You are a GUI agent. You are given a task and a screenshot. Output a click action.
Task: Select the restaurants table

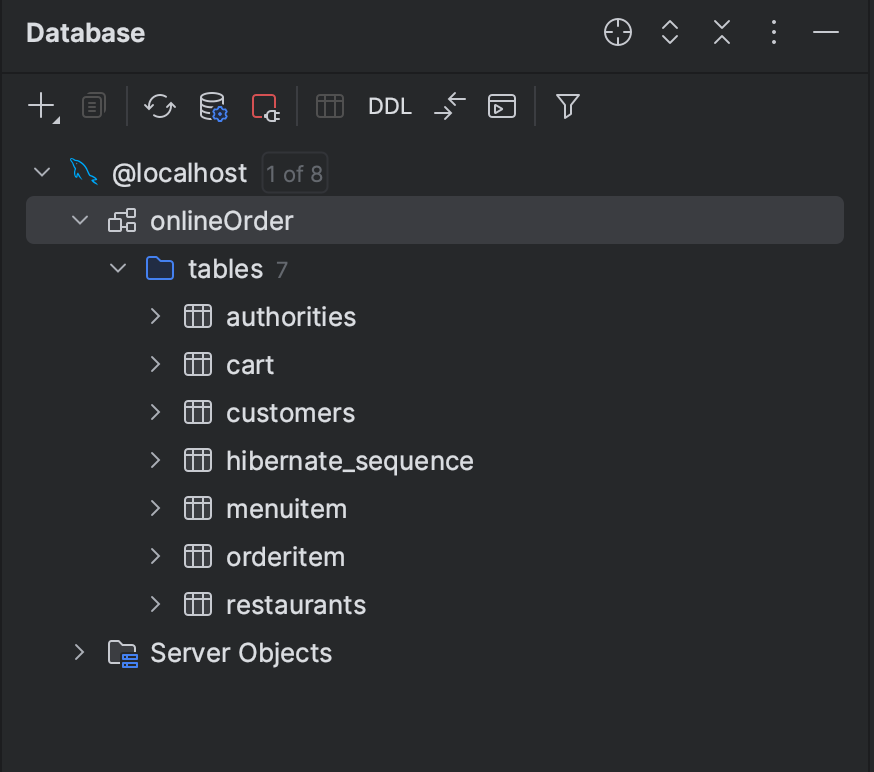click(295, 605)
